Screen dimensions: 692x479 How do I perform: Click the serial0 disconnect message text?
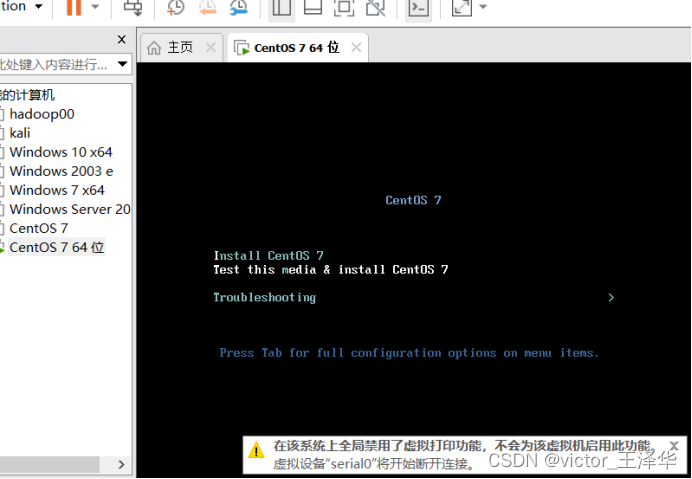click(375, 464)
